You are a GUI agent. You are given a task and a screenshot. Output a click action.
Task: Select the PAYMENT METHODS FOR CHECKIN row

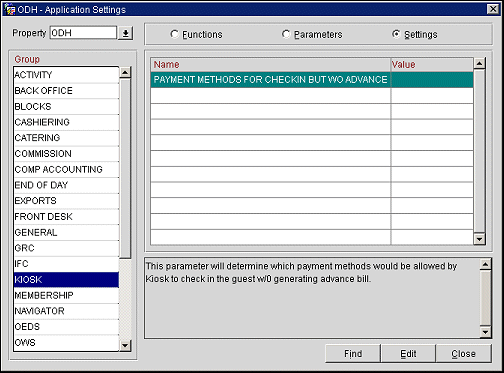tap(312, 80)
